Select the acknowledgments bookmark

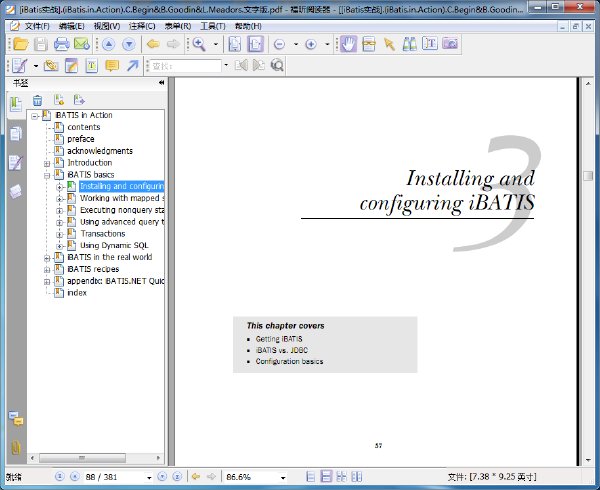tap(100, 151)
